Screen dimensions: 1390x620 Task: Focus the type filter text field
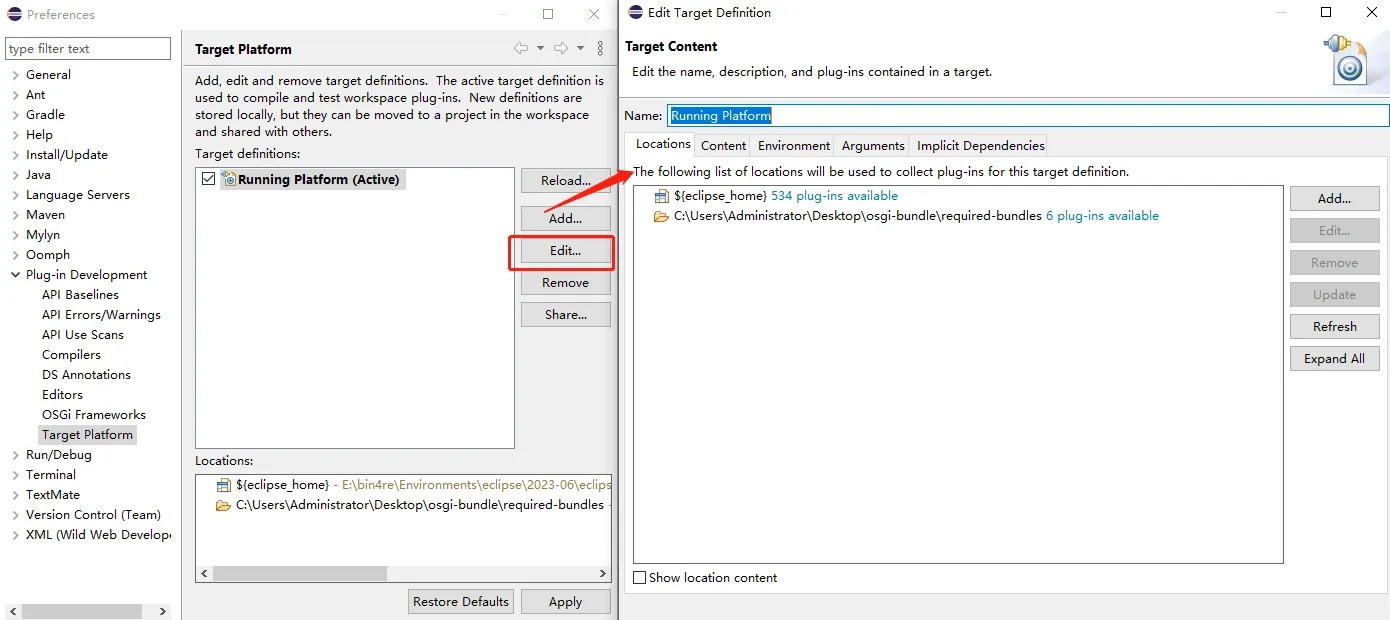[88, 49]
